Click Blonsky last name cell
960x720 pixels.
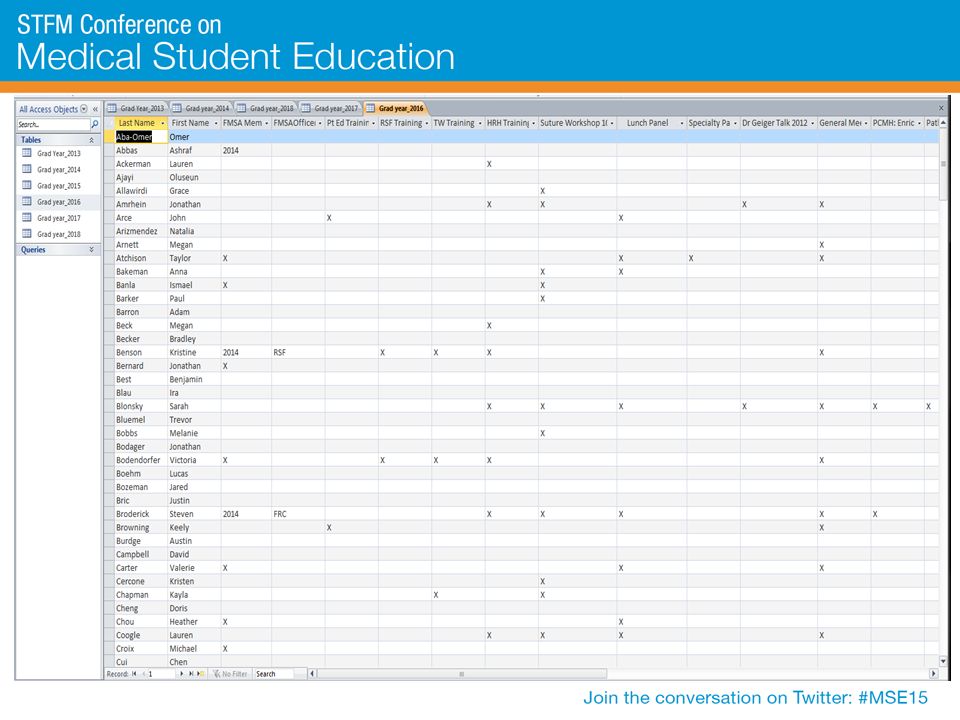141,407
